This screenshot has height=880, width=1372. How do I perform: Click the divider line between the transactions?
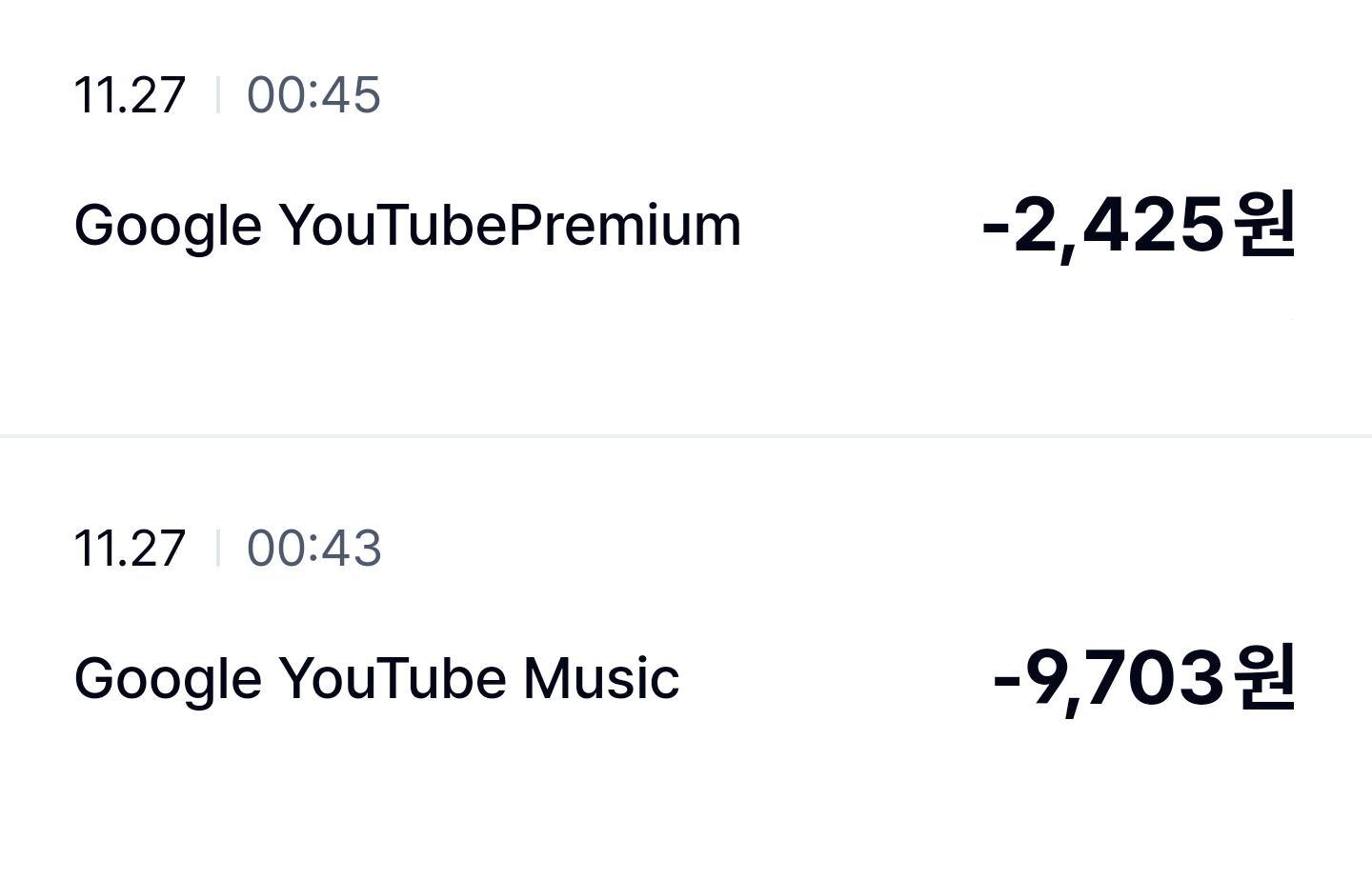pyautogui.click(x=686, y=435)
